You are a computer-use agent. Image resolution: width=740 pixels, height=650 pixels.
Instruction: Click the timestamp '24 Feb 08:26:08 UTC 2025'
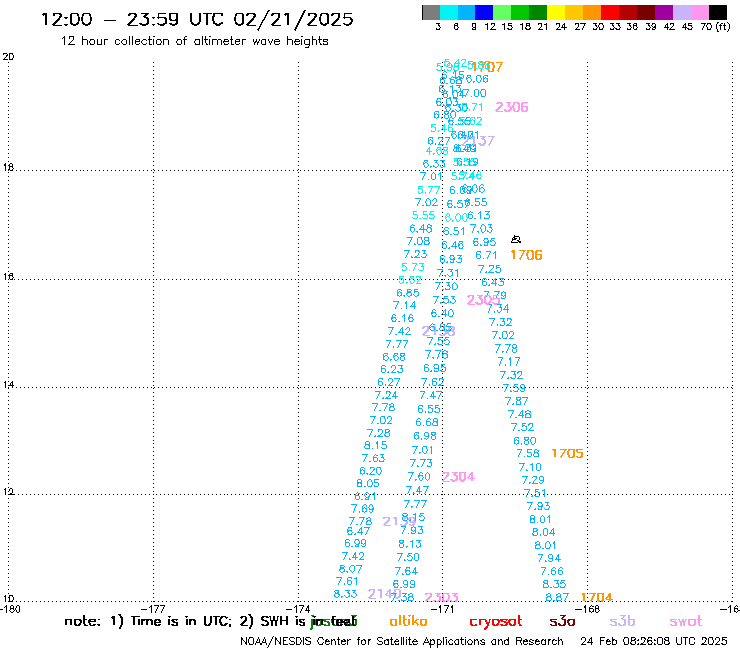pos(654,642)
